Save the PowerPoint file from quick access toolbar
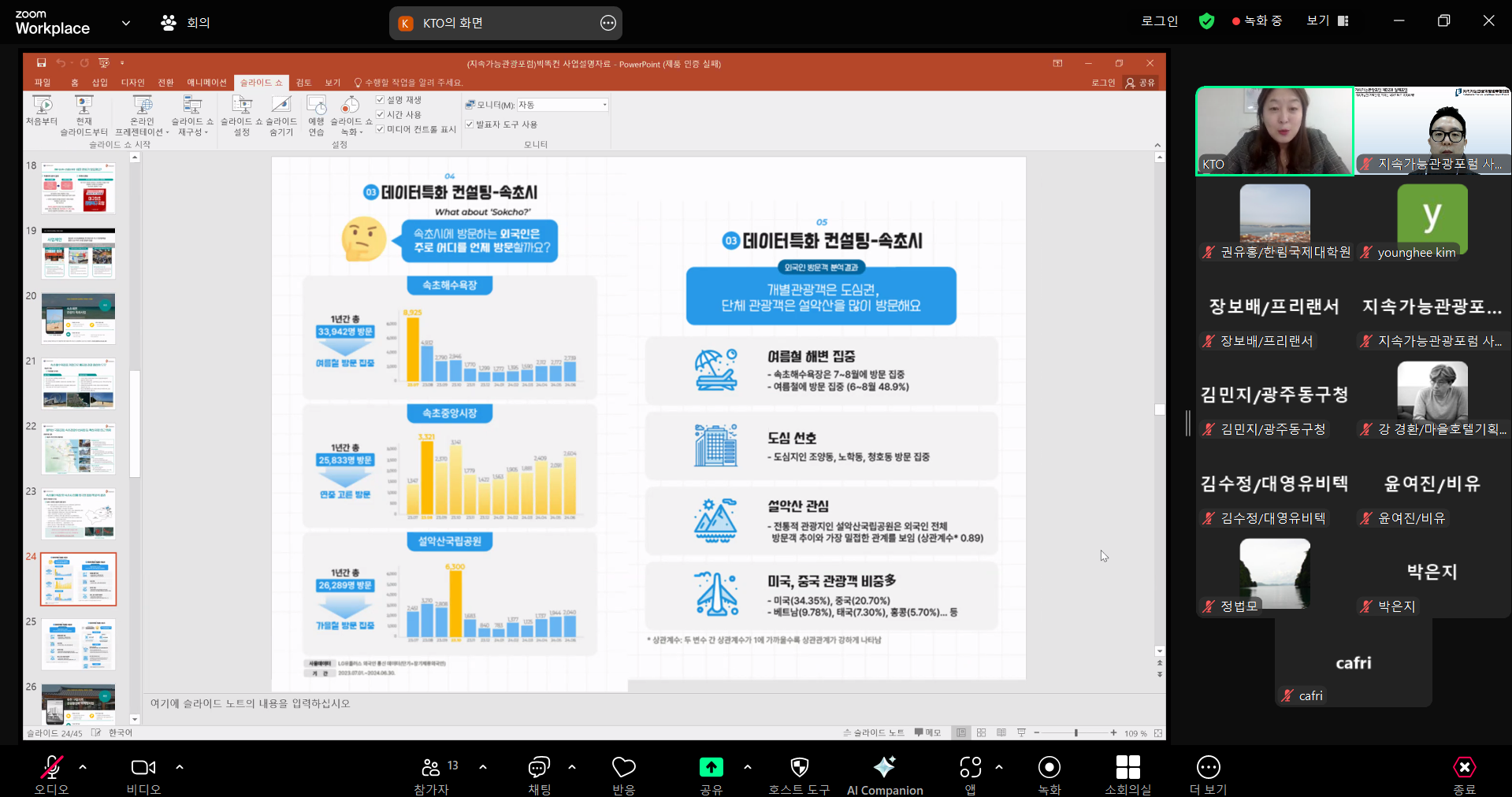 point(41,63)
